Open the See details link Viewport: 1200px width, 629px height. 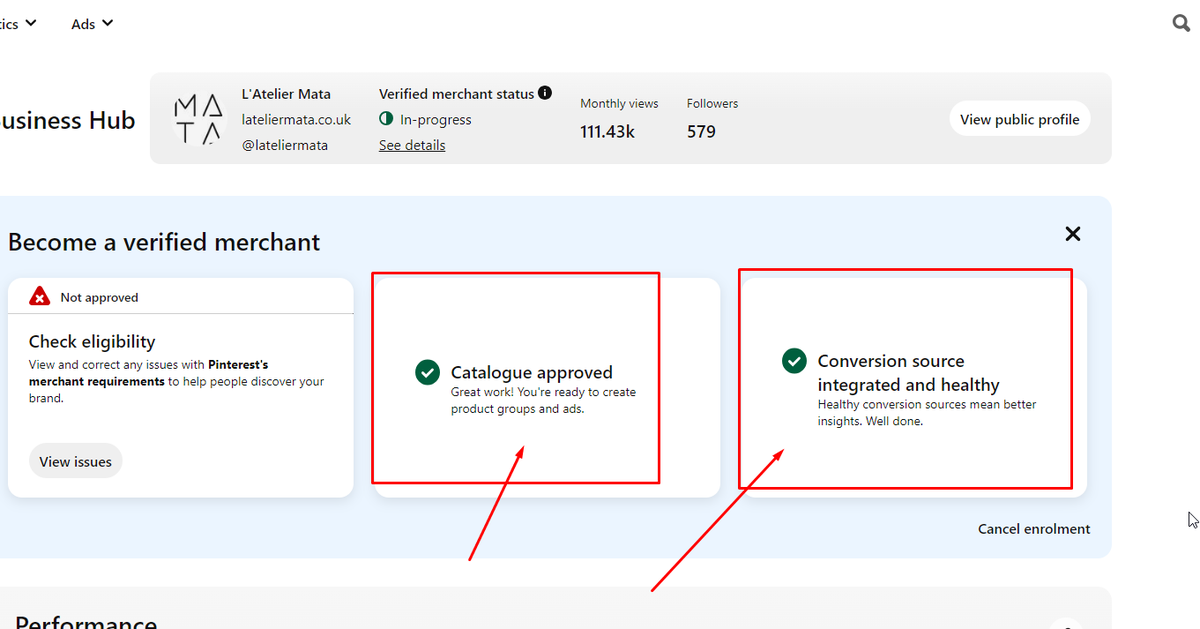pyautogui.click(x=412, y=145)
